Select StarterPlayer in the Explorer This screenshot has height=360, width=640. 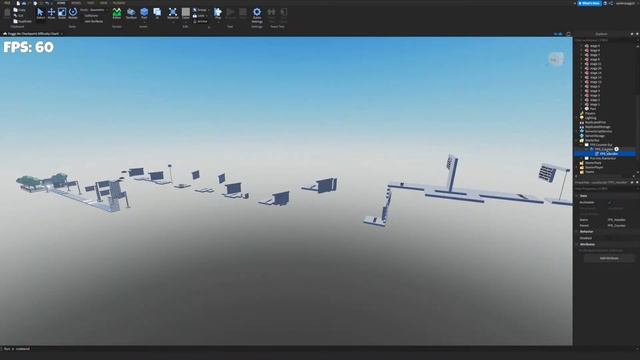pyautogui.click(x=594, y=167)
